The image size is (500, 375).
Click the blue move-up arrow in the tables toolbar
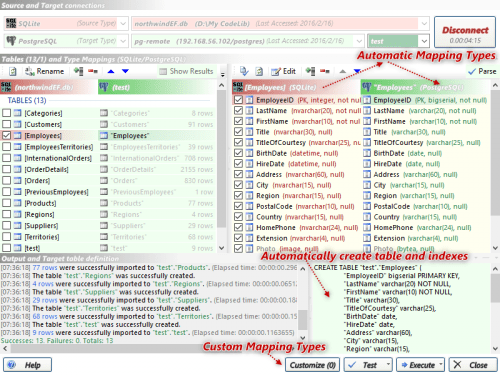click(111, 71)
